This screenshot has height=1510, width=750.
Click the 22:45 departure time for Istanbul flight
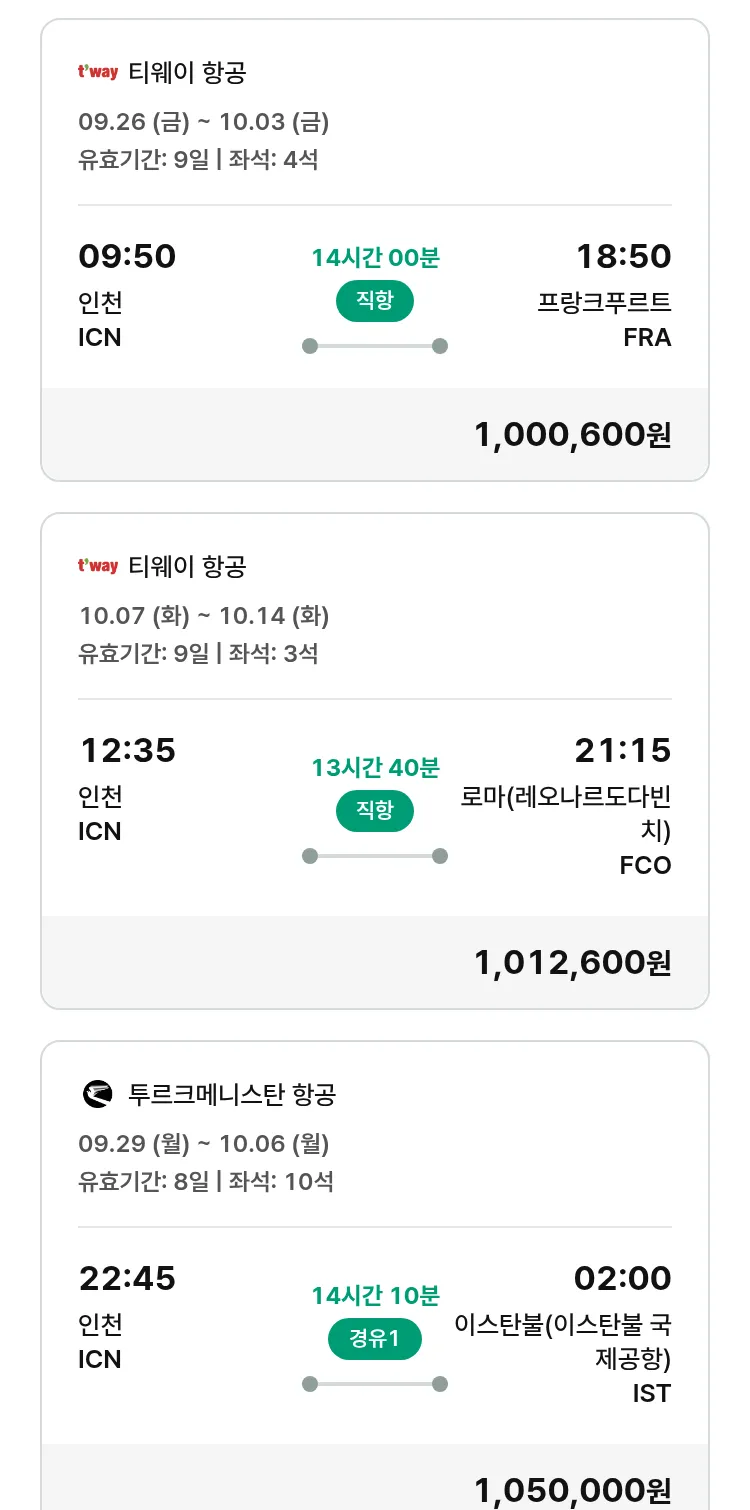[x=127, y=1279]
